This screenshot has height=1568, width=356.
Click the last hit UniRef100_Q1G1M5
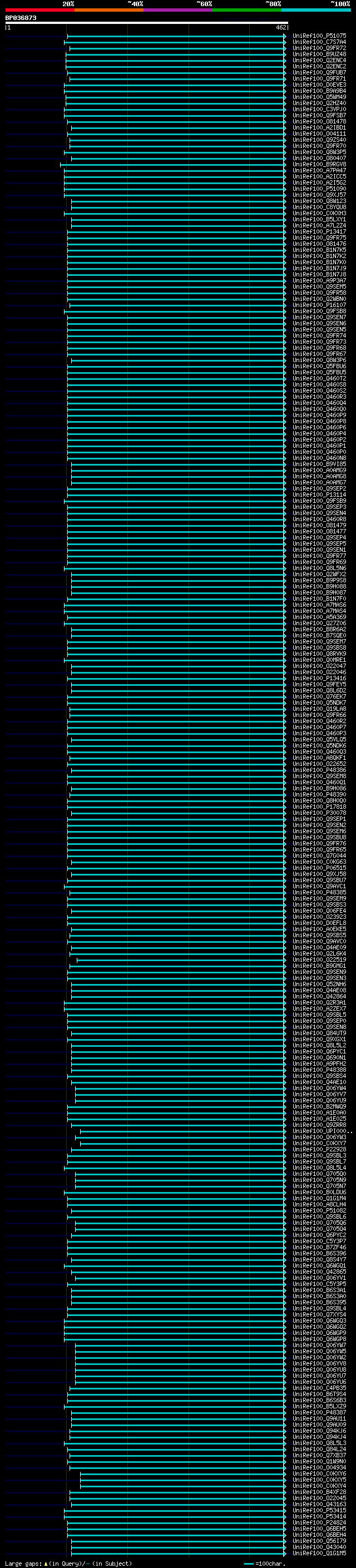(319, 1553)
